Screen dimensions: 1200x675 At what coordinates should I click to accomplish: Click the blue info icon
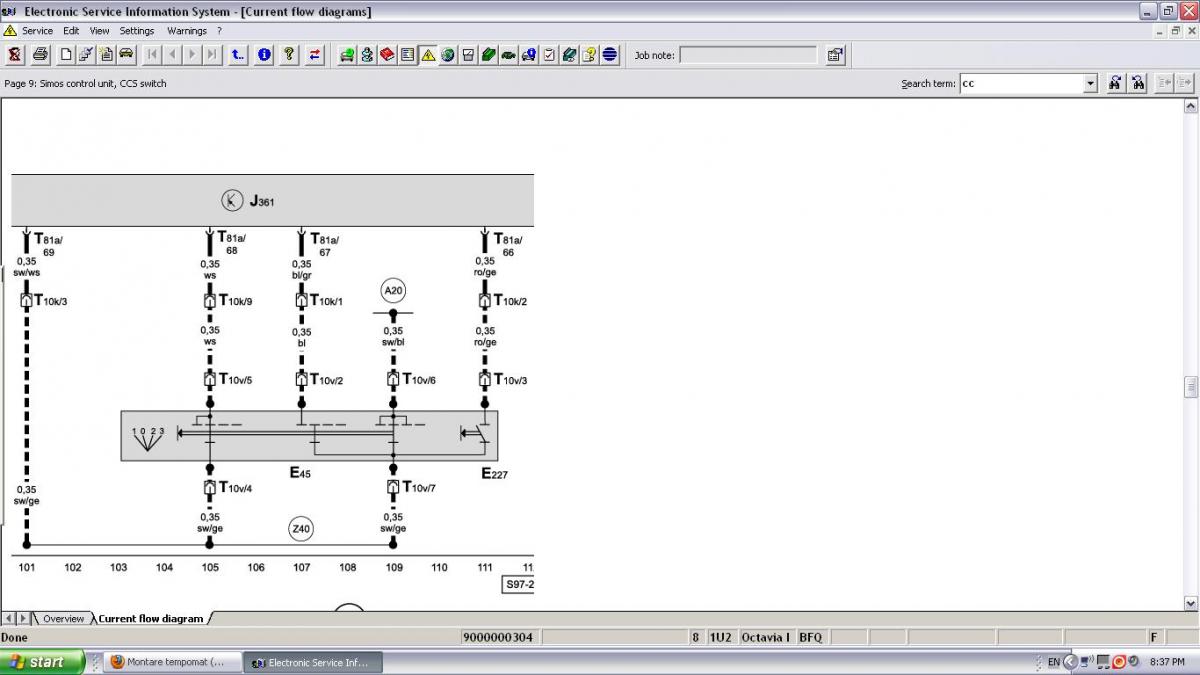(264, 55)
